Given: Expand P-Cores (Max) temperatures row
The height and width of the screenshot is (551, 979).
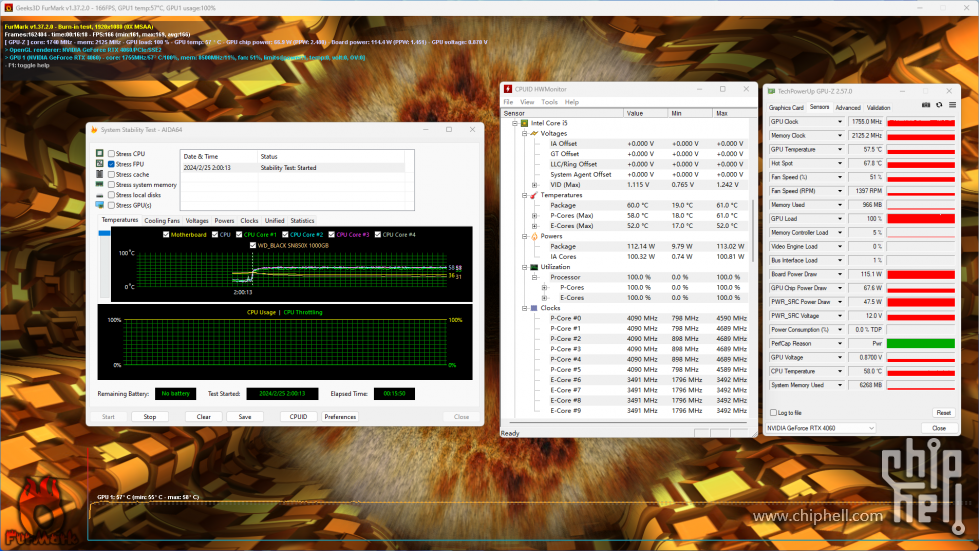Looking at the screenshot, I should tap(534, 216).
